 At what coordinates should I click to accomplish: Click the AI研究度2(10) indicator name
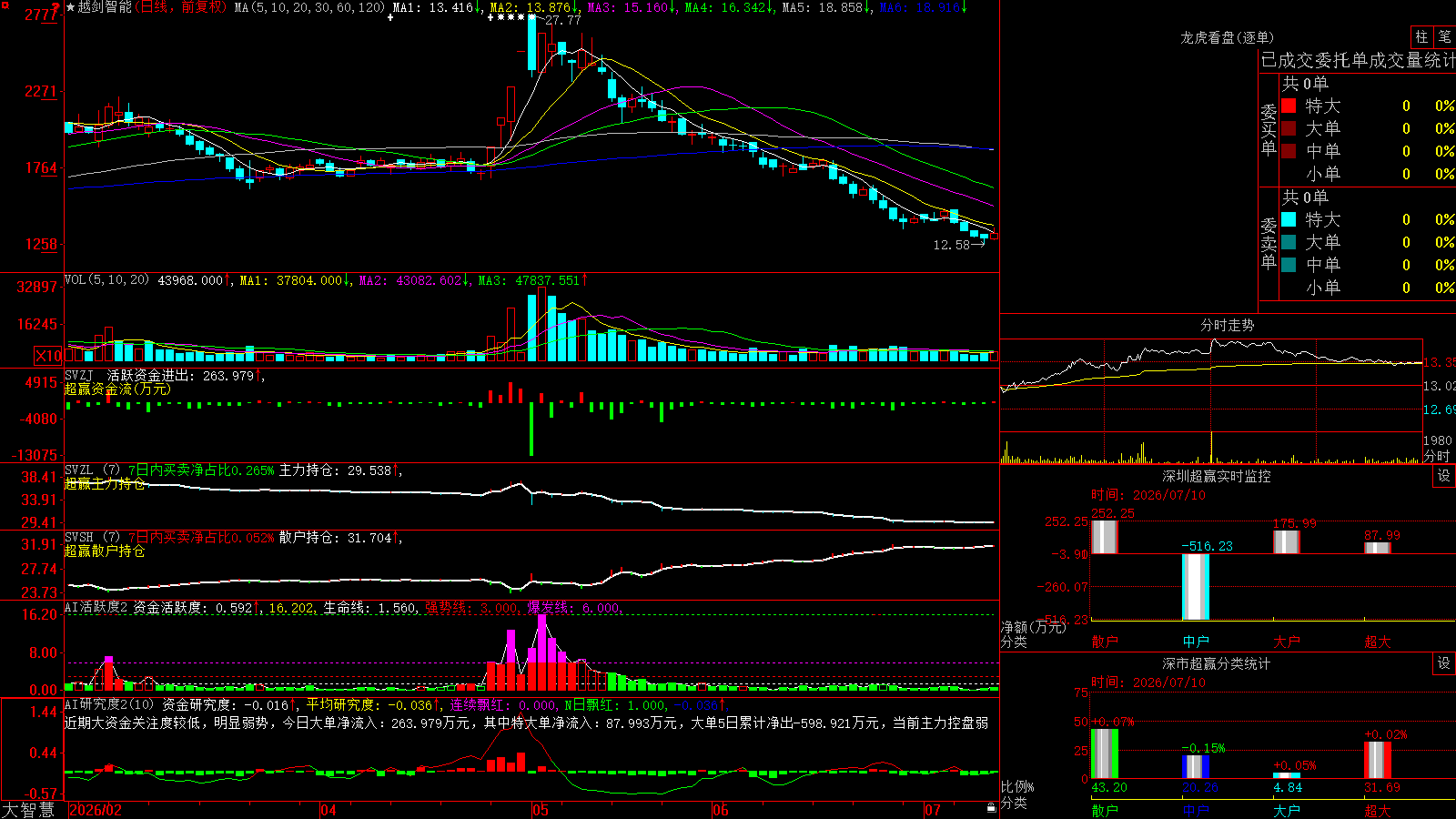(109, 704)
